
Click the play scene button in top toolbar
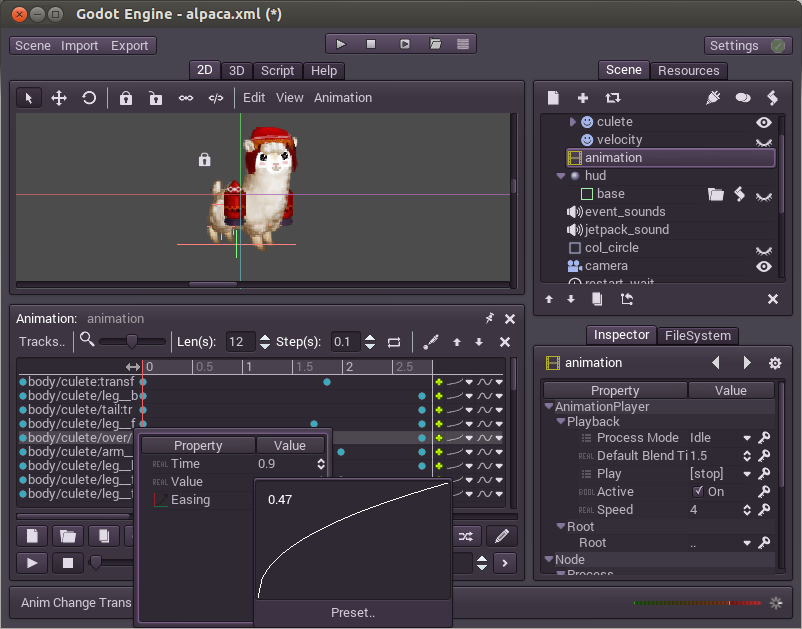pyautogui.click(x=341, y=44)
